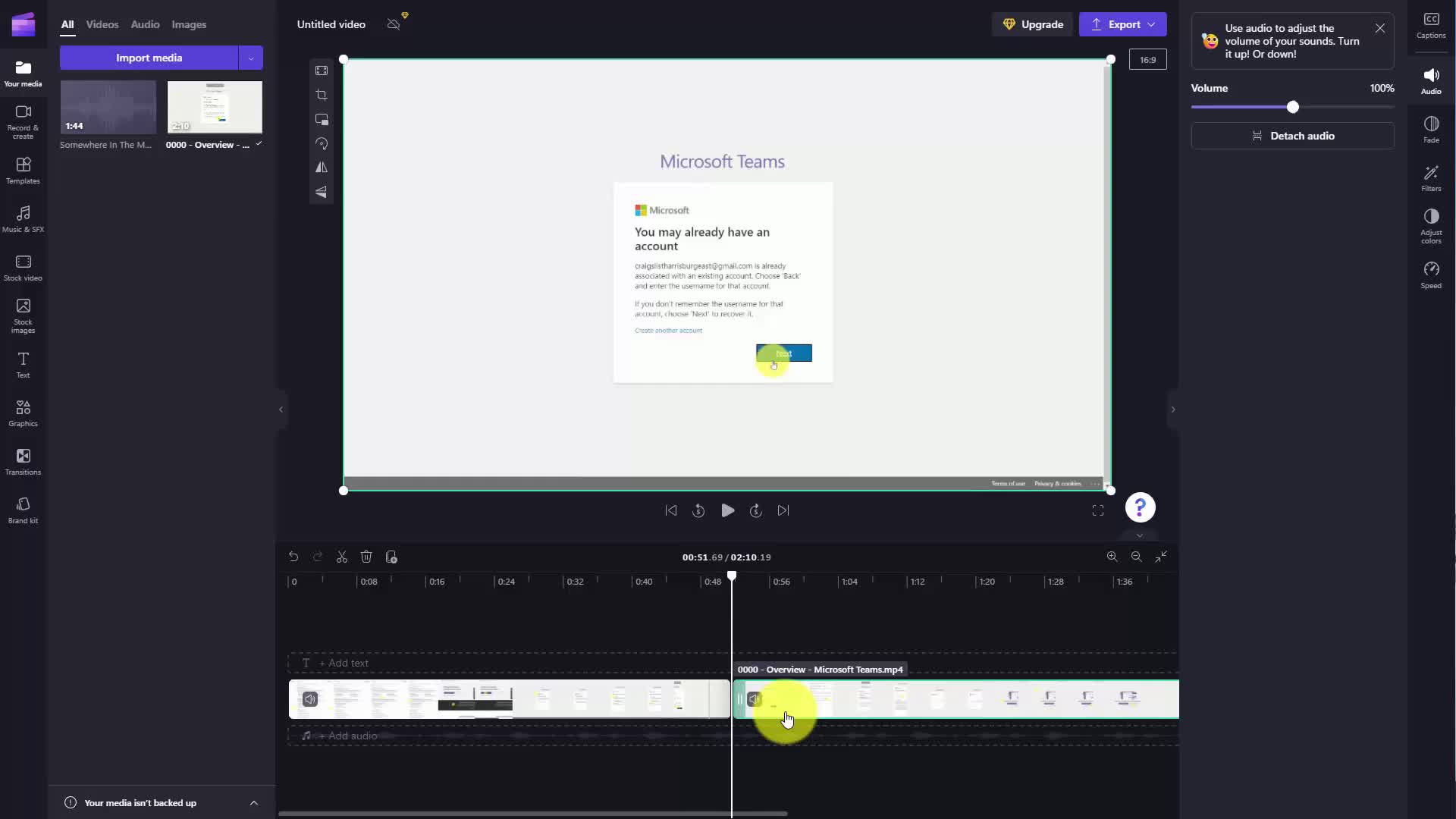Open Record & create panel
The image size is (1456, 819).
tap(23, 122)
